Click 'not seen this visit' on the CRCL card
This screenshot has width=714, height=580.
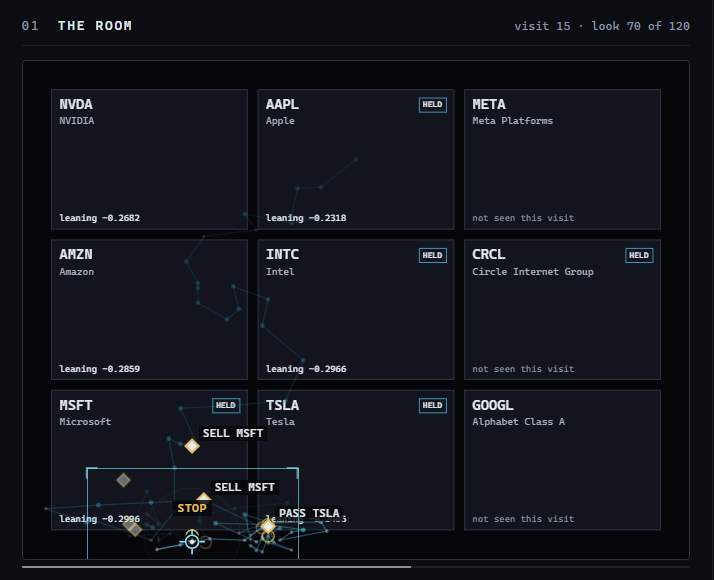523,369
